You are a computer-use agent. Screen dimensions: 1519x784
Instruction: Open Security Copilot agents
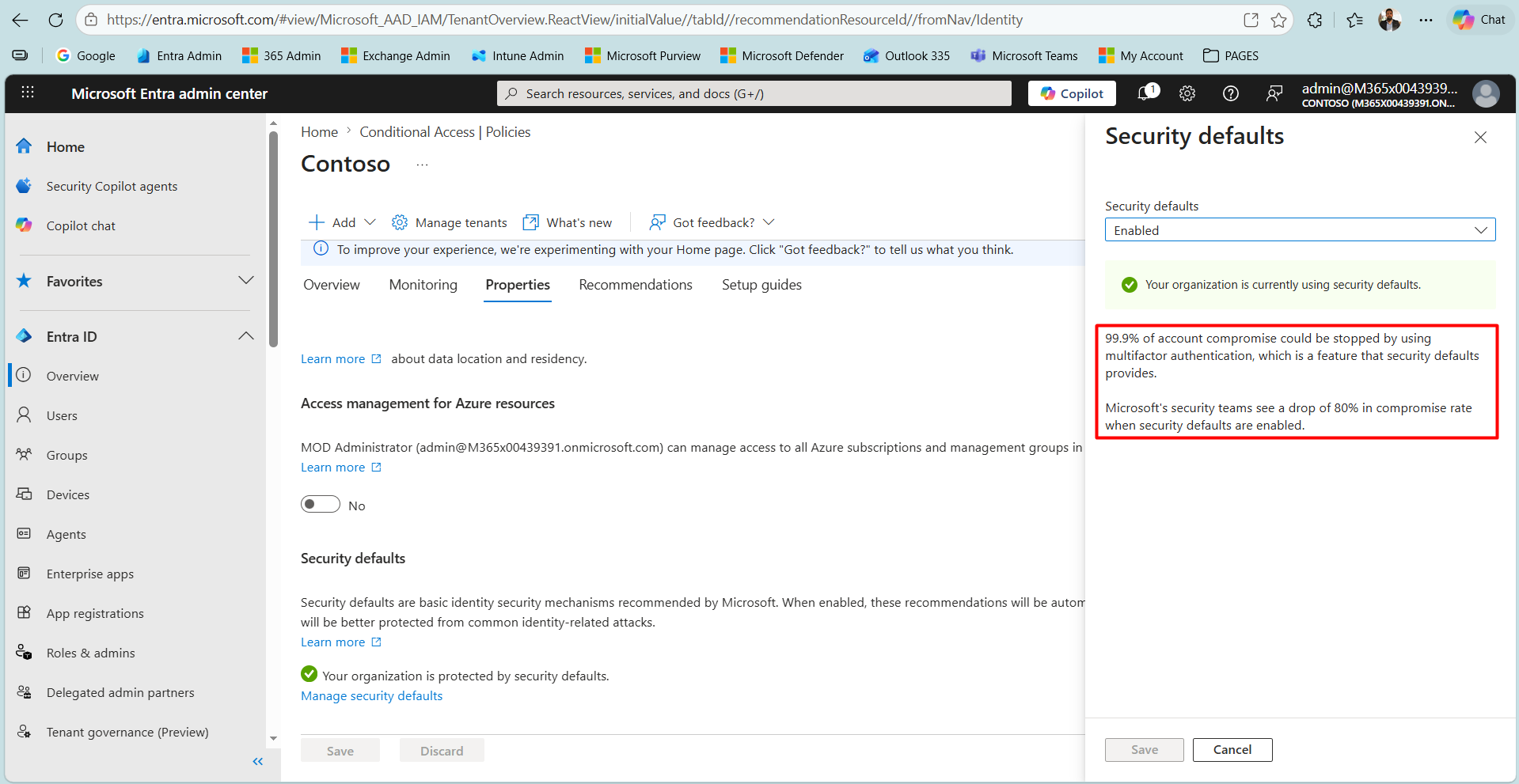click(x=112, y=186)
